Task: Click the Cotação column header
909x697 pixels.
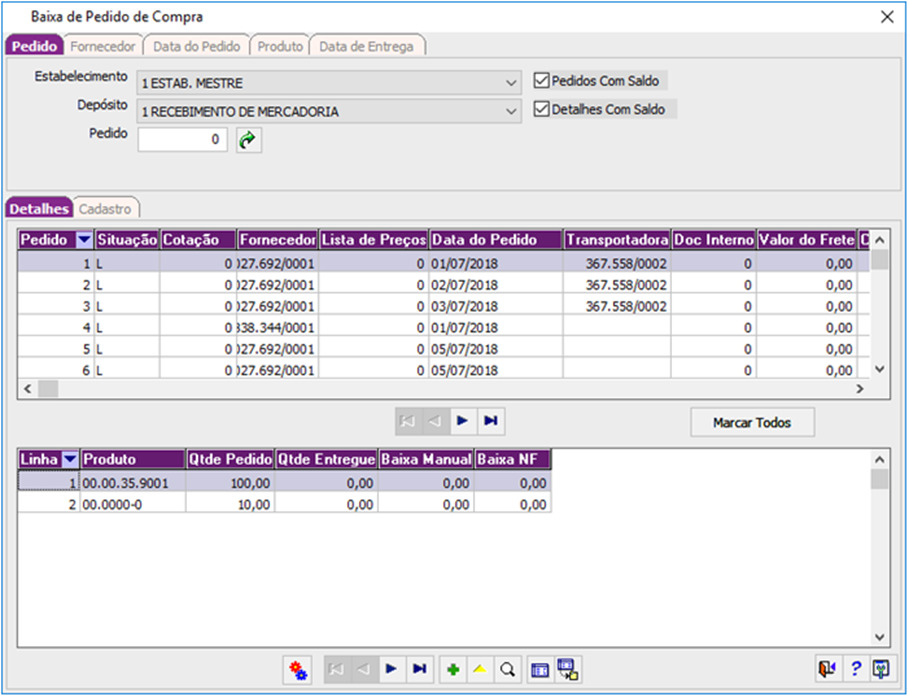Action: point(198,239)
